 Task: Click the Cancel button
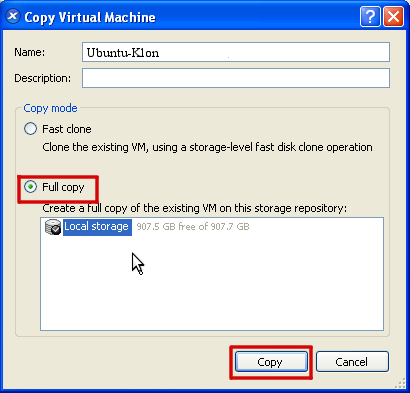pyautogui.click(x=352, y=362)
